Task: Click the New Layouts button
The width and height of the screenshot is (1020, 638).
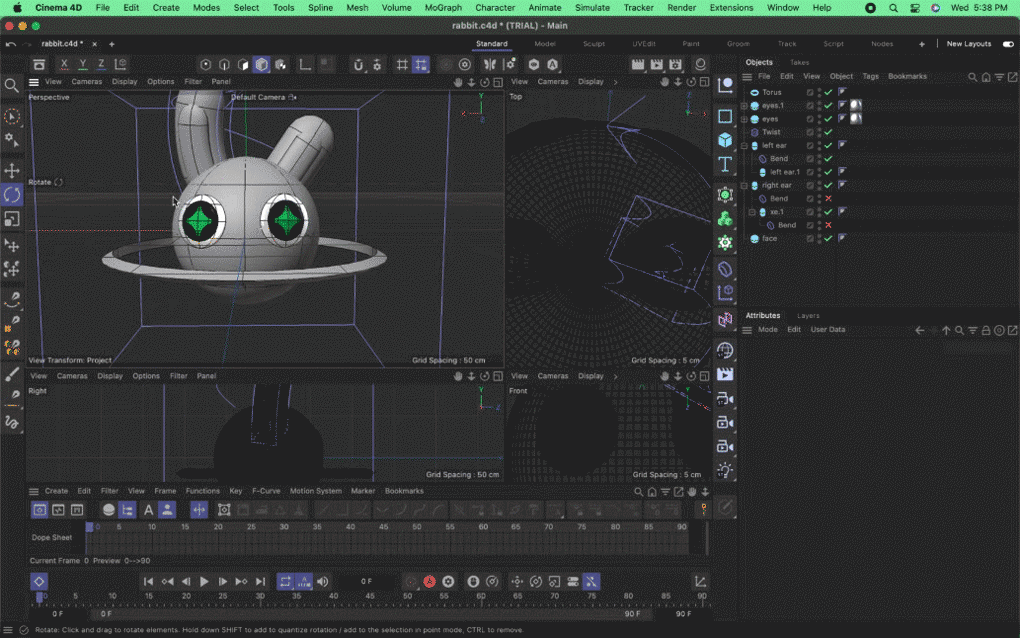Action: coord(968,44)
